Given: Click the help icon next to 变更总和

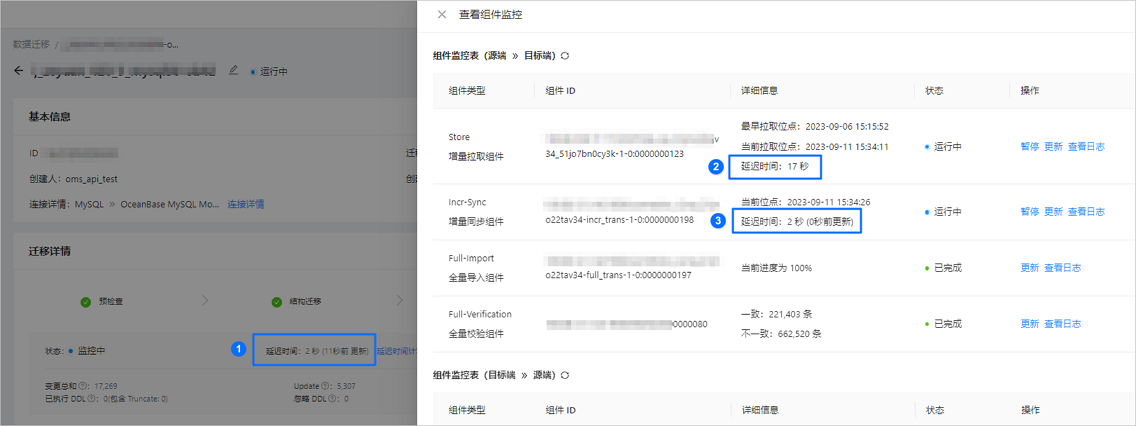Looking at the screenshot, I should click(83, 387).
